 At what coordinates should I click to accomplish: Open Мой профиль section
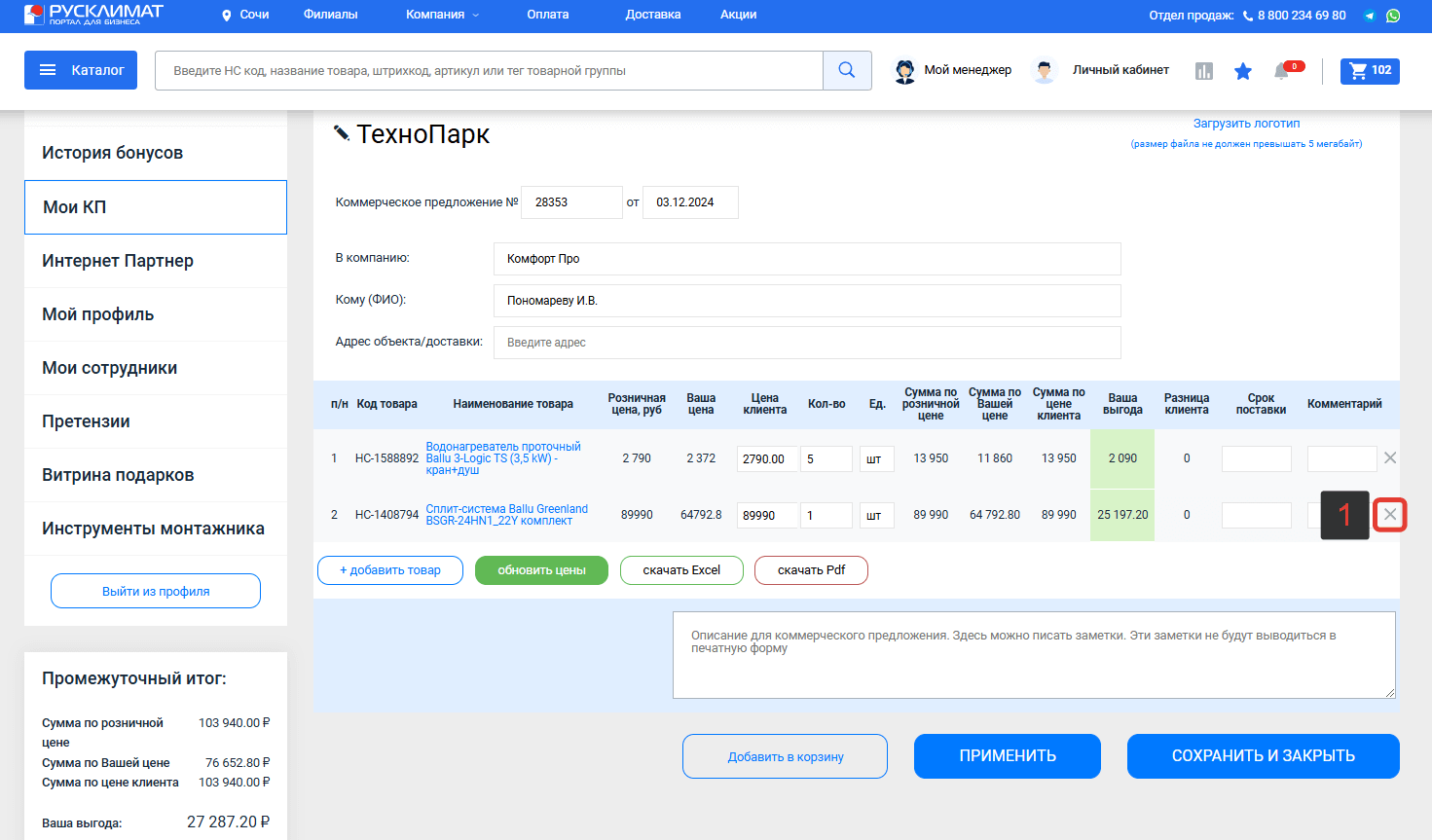coord(156,314)
